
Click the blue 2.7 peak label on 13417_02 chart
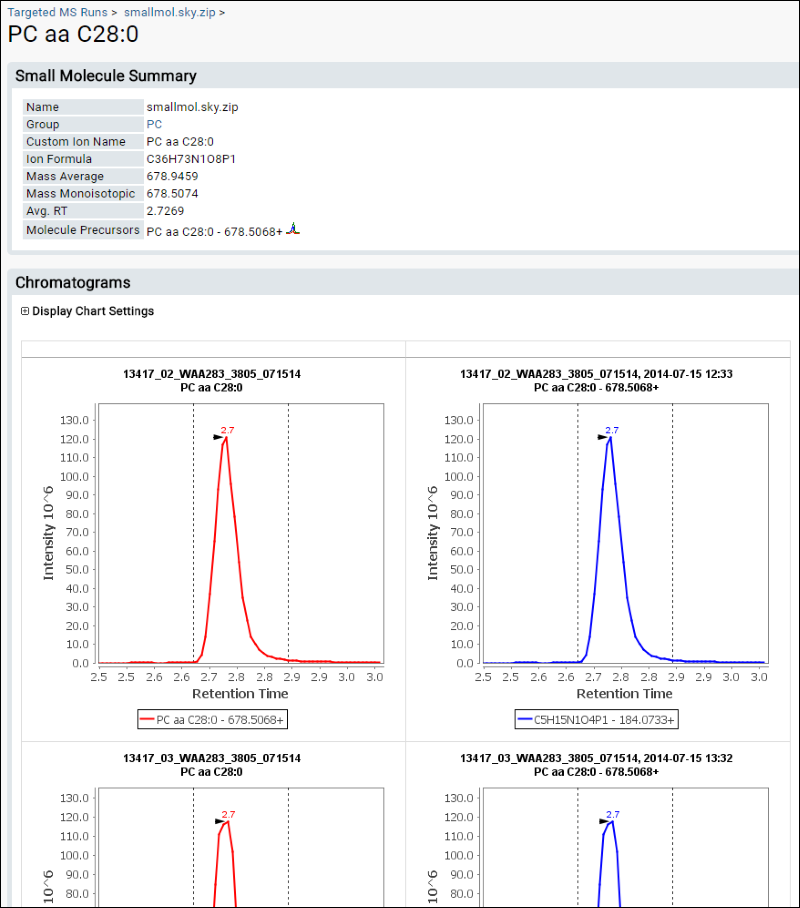click(612, 430)
